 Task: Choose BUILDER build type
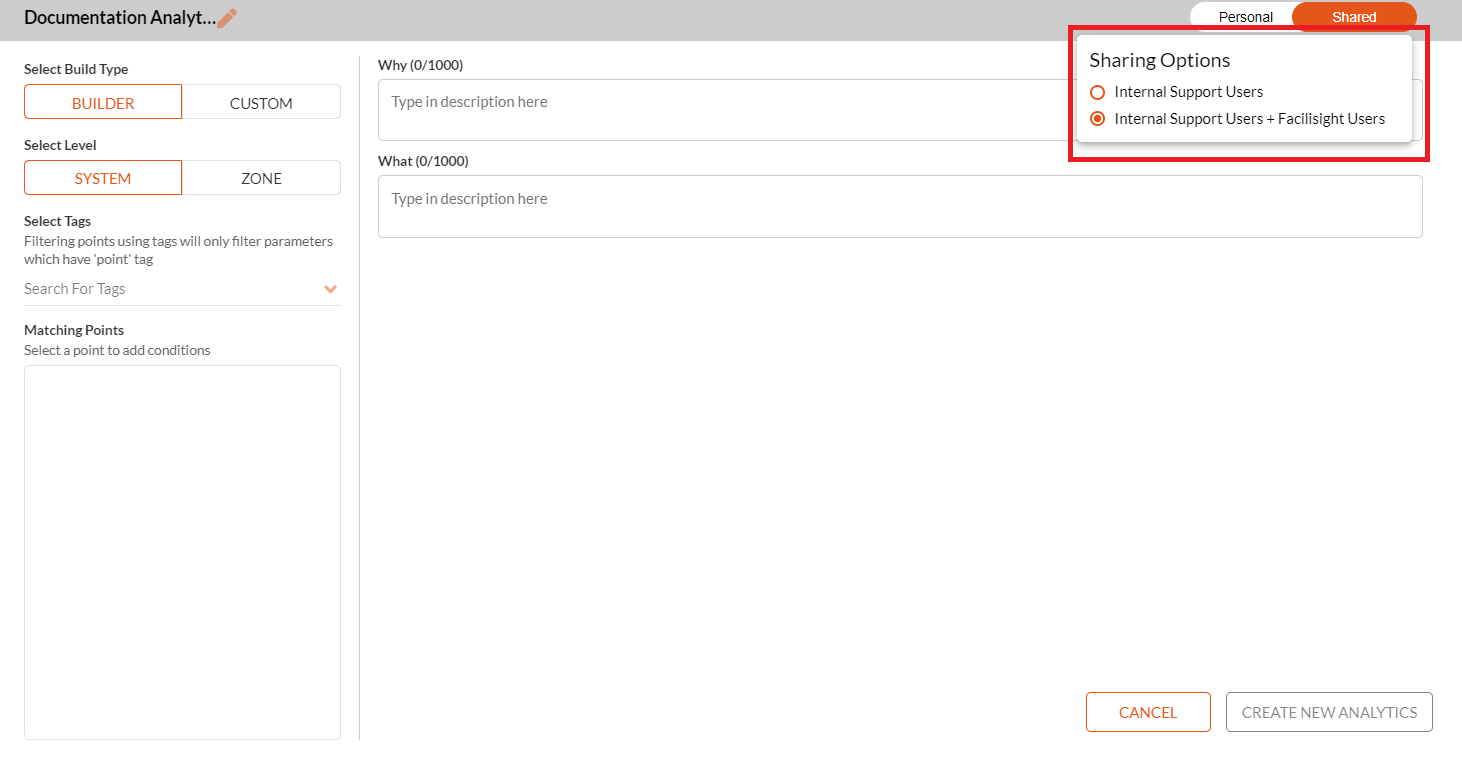click(x=103, y=103)
